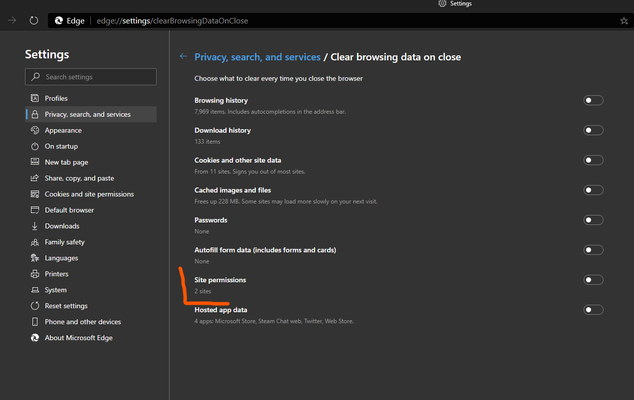The image size is (634, 400).
Task: Click the back arrow beside Privacy breadcrumb
Action: click(183, 57)
